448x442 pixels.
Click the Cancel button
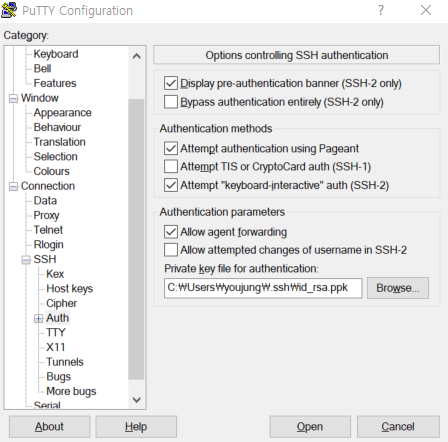click(x=398, y=427)
